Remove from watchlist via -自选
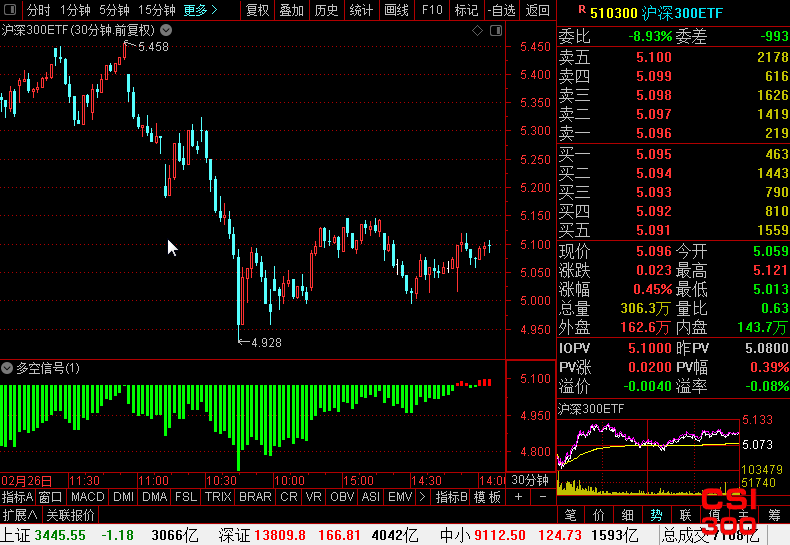This screenshot has width=790, height=545. tap(501, 10)
